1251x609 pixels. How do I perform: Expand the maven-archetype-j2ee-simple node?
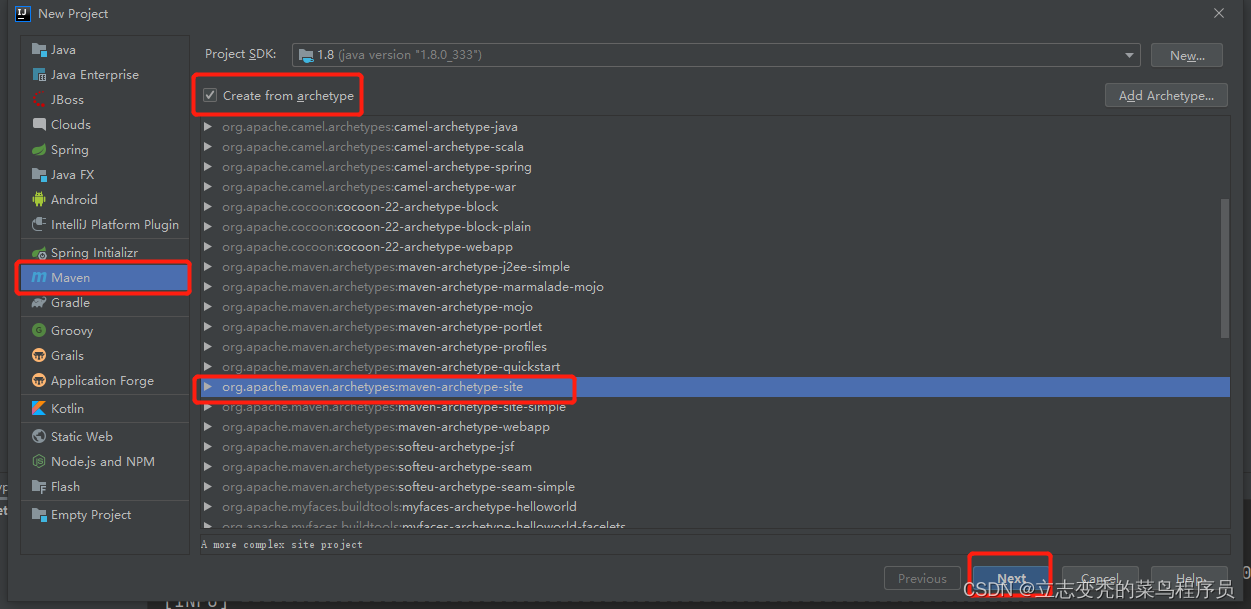tap(208, 267)
